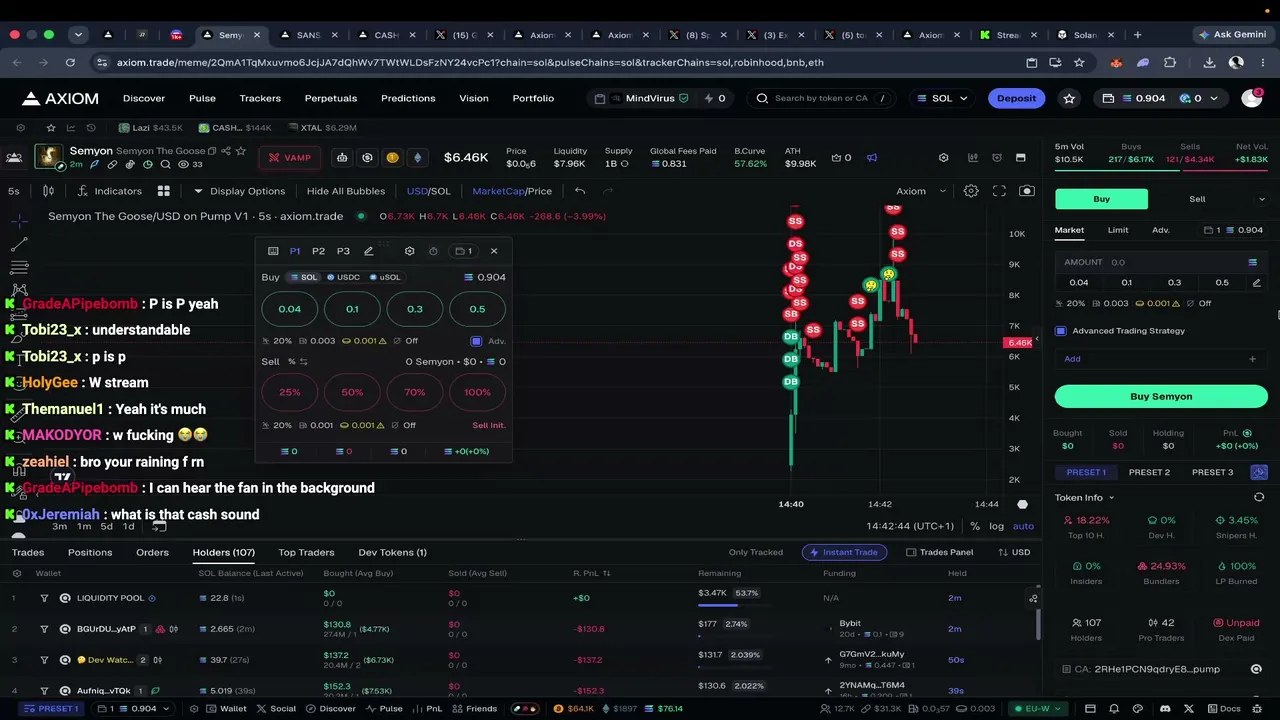Sell 50% from the floating panel
The height and width of the screenshot is (720, 1280).
pos(352,392)
